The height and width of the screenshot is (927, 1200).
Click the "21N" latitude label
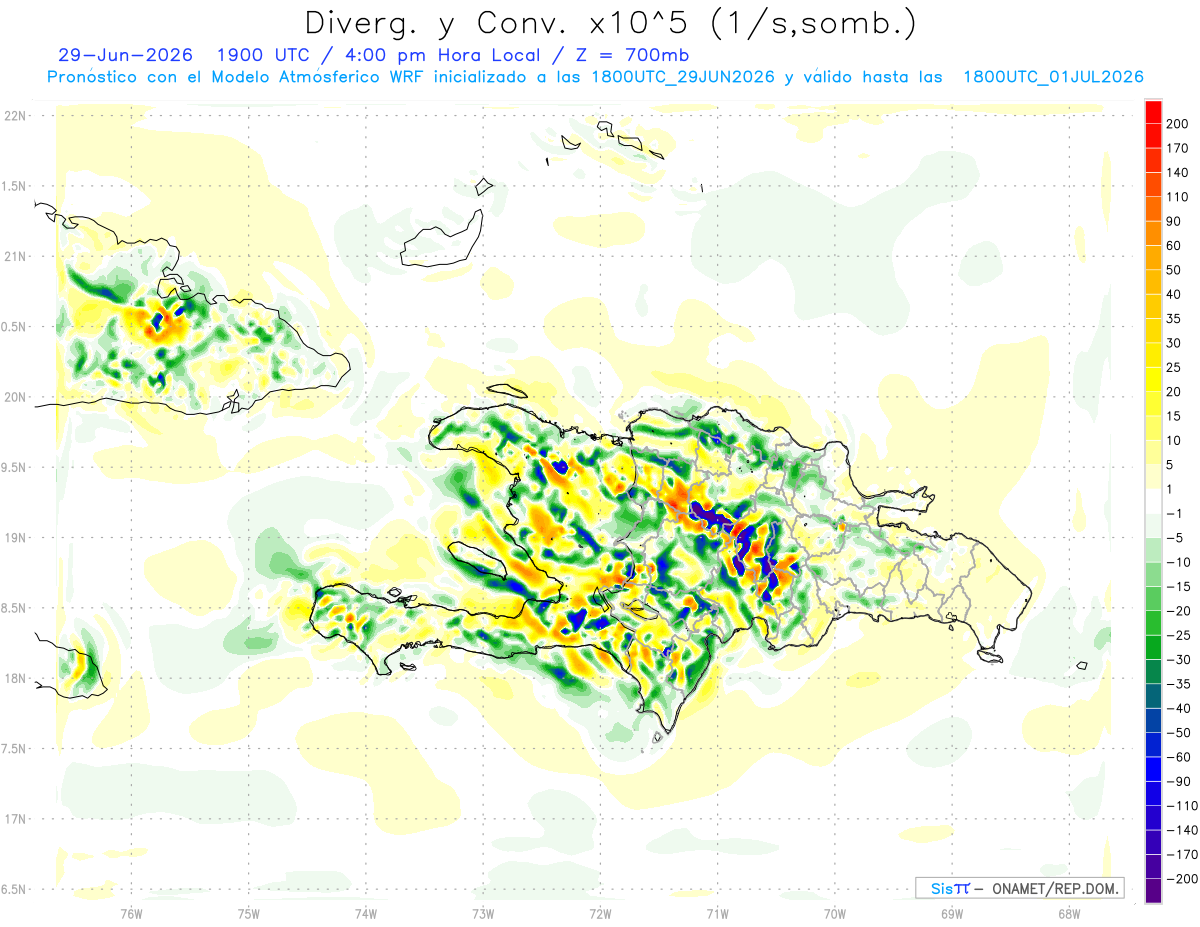tap(15, 256)
